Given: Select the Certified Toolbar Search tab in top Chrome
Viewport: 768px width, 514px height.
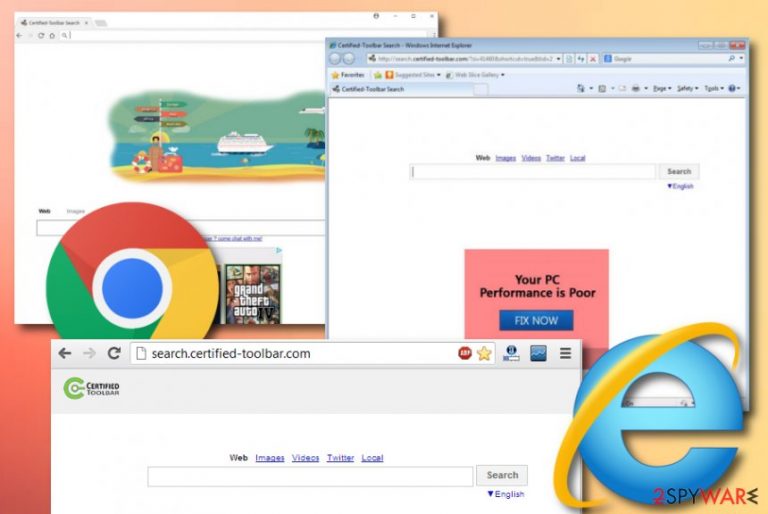Looking at the screenshot, I should pos(55,23).
